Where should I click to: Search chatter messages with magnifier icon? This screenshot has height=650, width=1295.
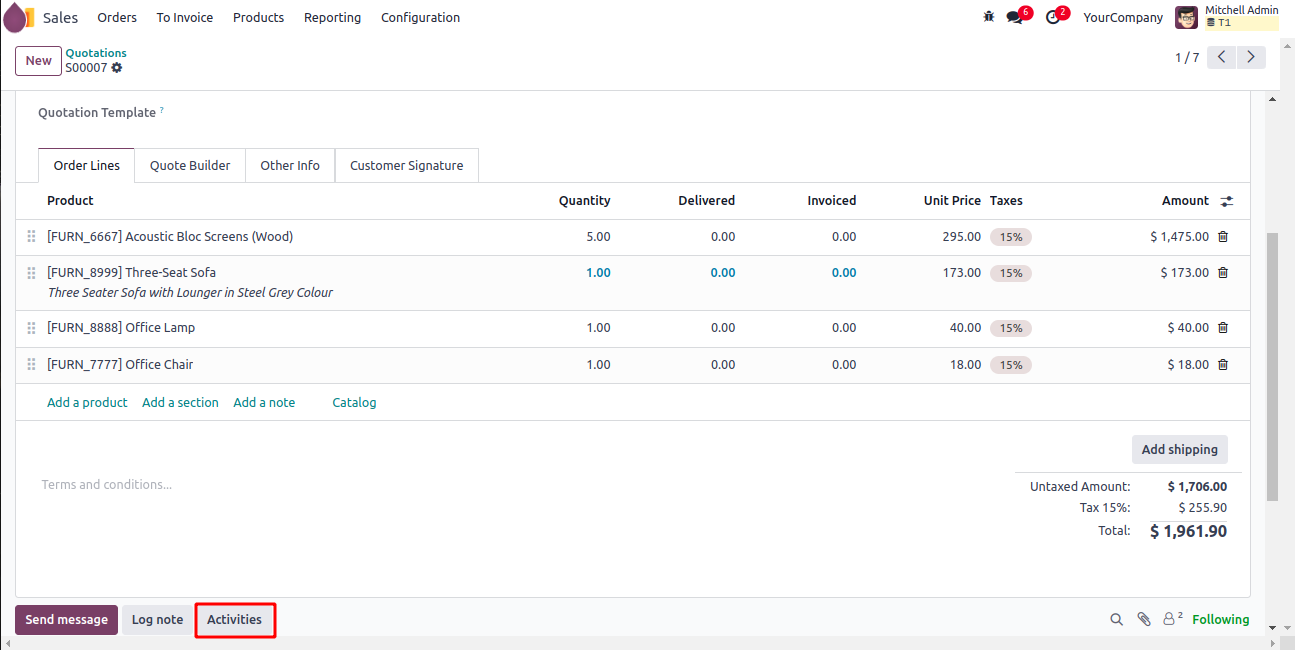pos(1116,620)
